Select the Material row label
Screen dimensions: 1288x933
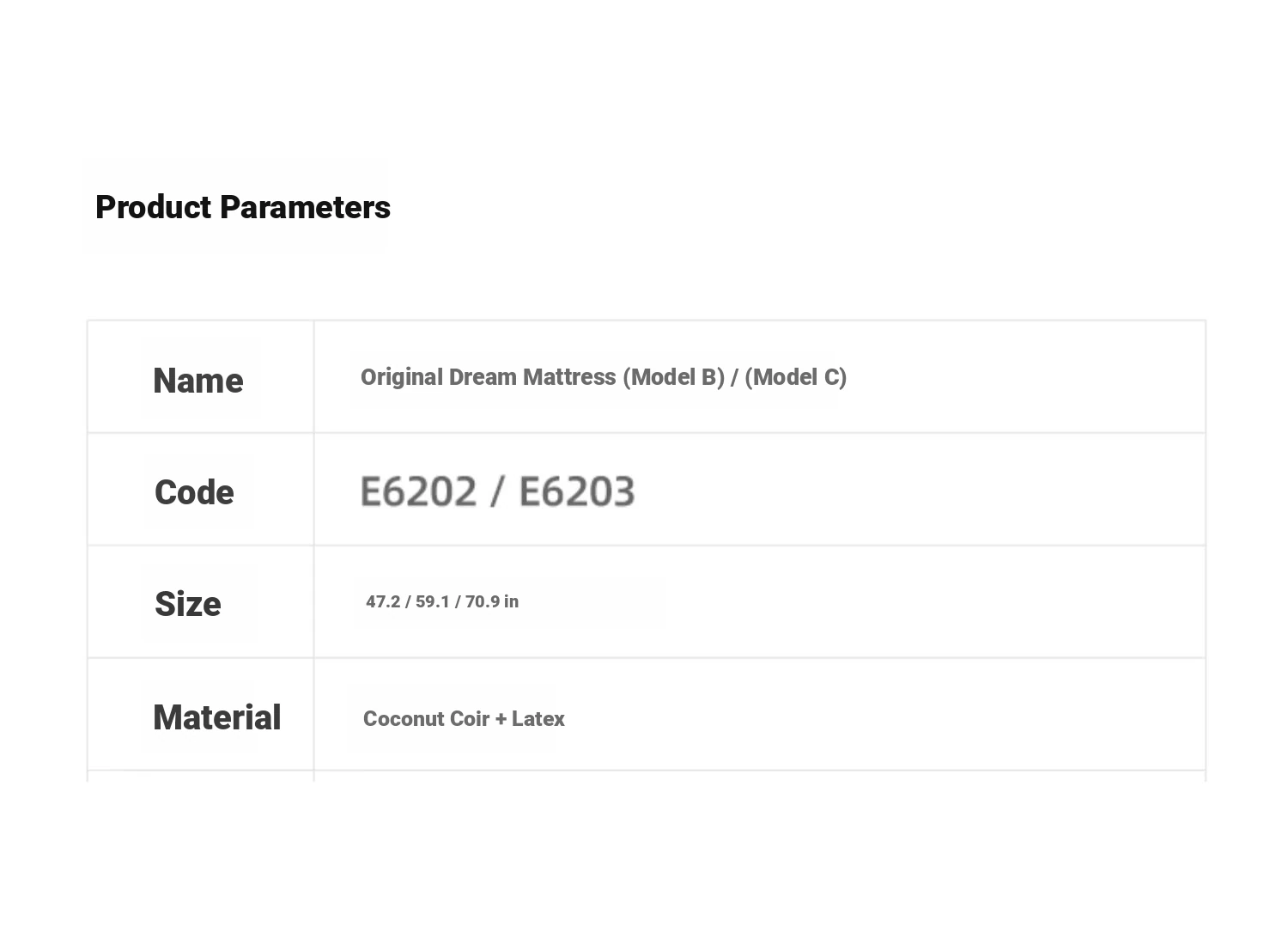point(216,717)
